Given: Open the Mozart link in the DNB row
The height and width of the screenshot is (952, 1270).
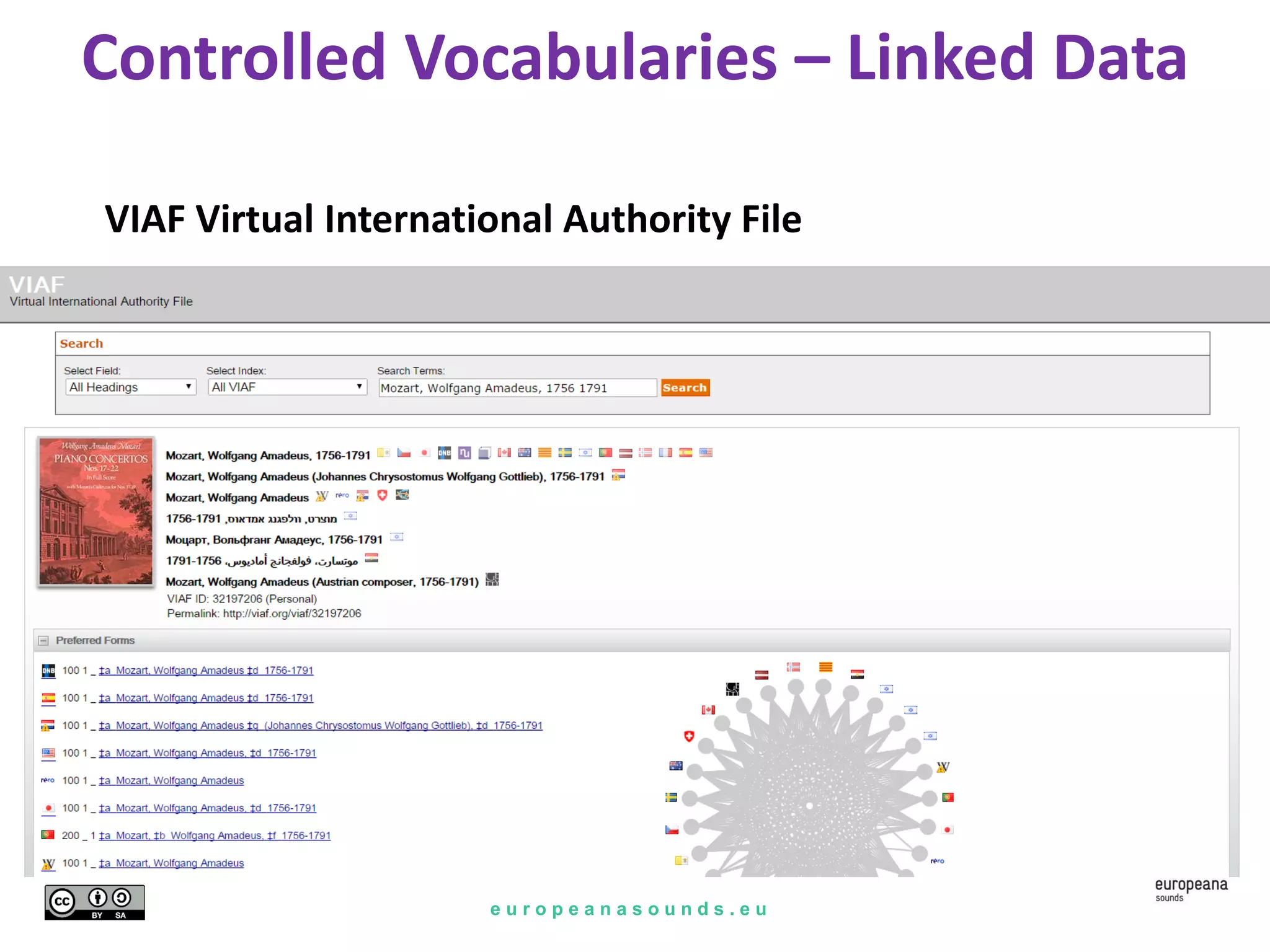Looking at the screenshot, I should click(x=206, y=671).
